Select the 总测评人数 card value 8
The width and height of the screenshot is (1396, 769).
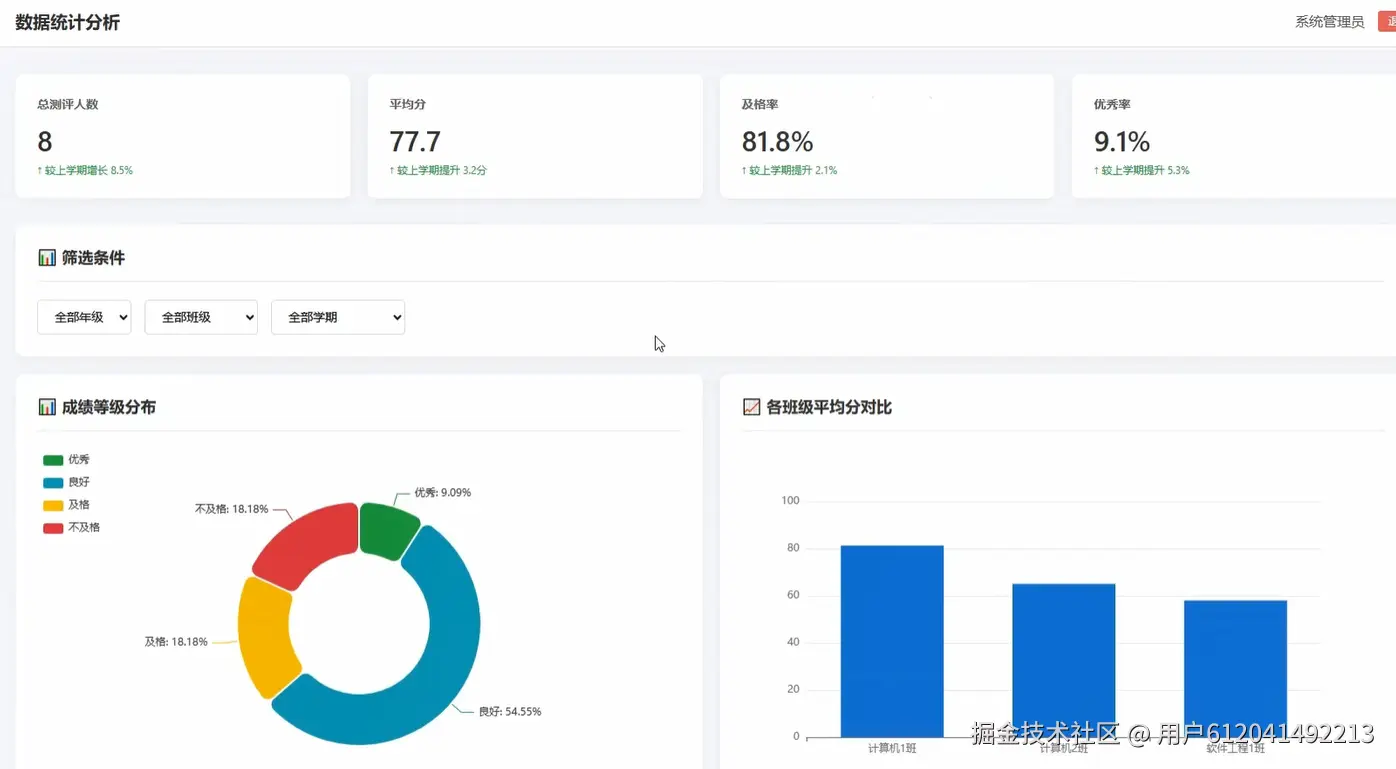[x=45, y=141]
